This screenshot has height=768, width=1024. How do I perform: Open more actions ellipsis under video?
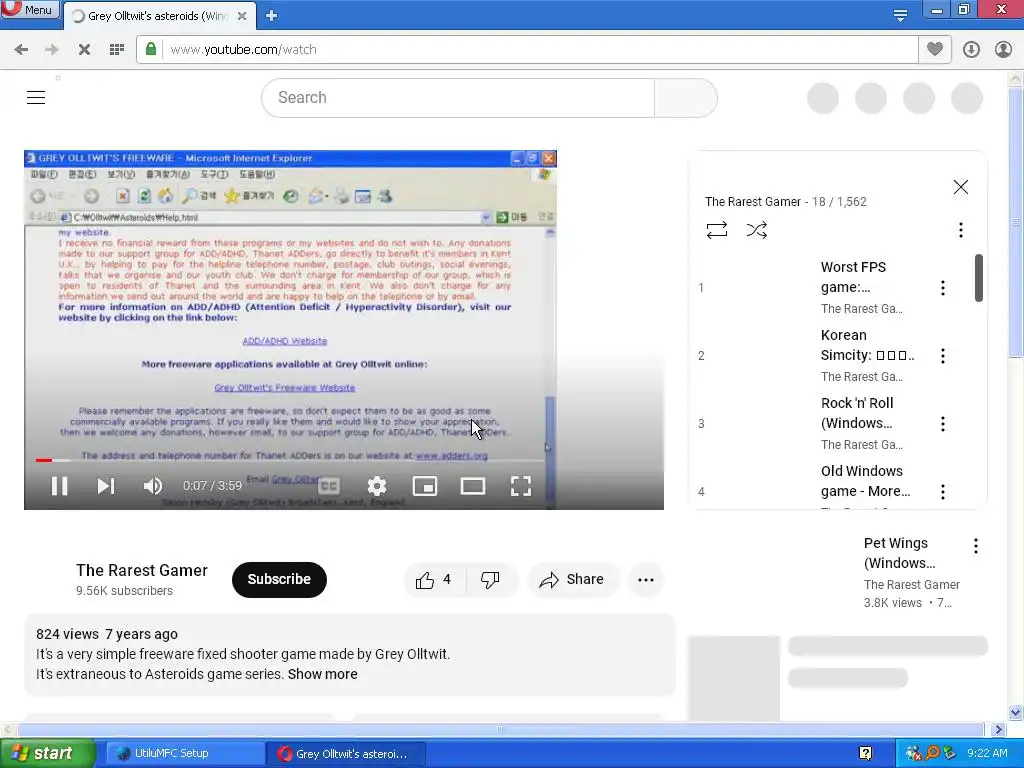tap(646, 579)
